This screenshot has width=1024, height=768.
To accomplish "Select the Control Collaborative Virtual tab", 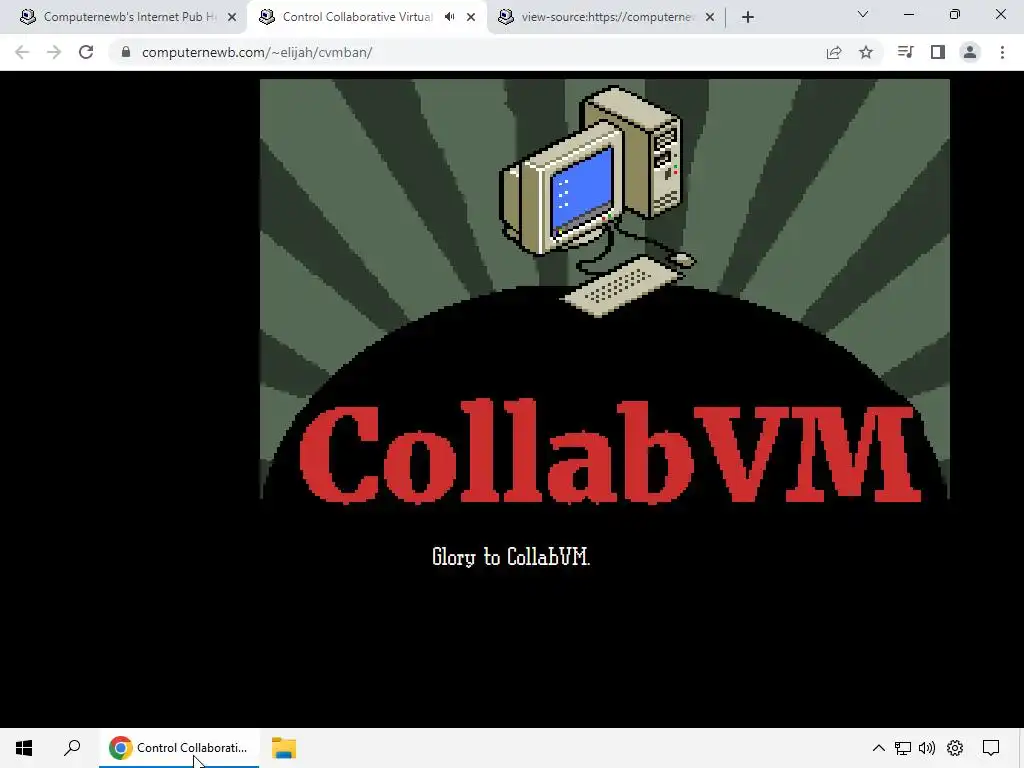I will [356, 17].
